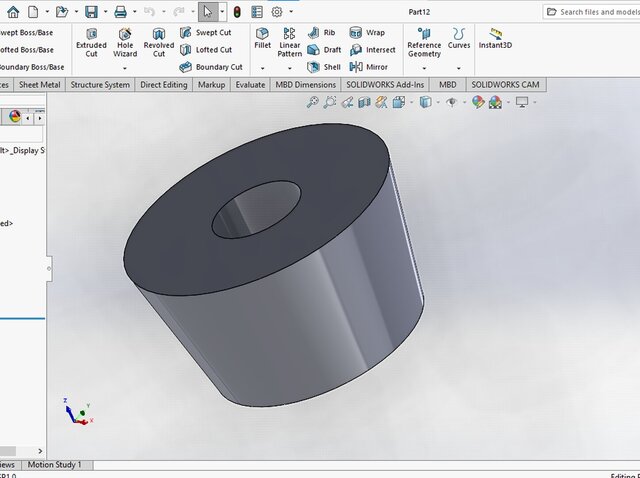Open the DisplayManager color ball tab
This screenshot has width=640, height=478.
[15, 117]
